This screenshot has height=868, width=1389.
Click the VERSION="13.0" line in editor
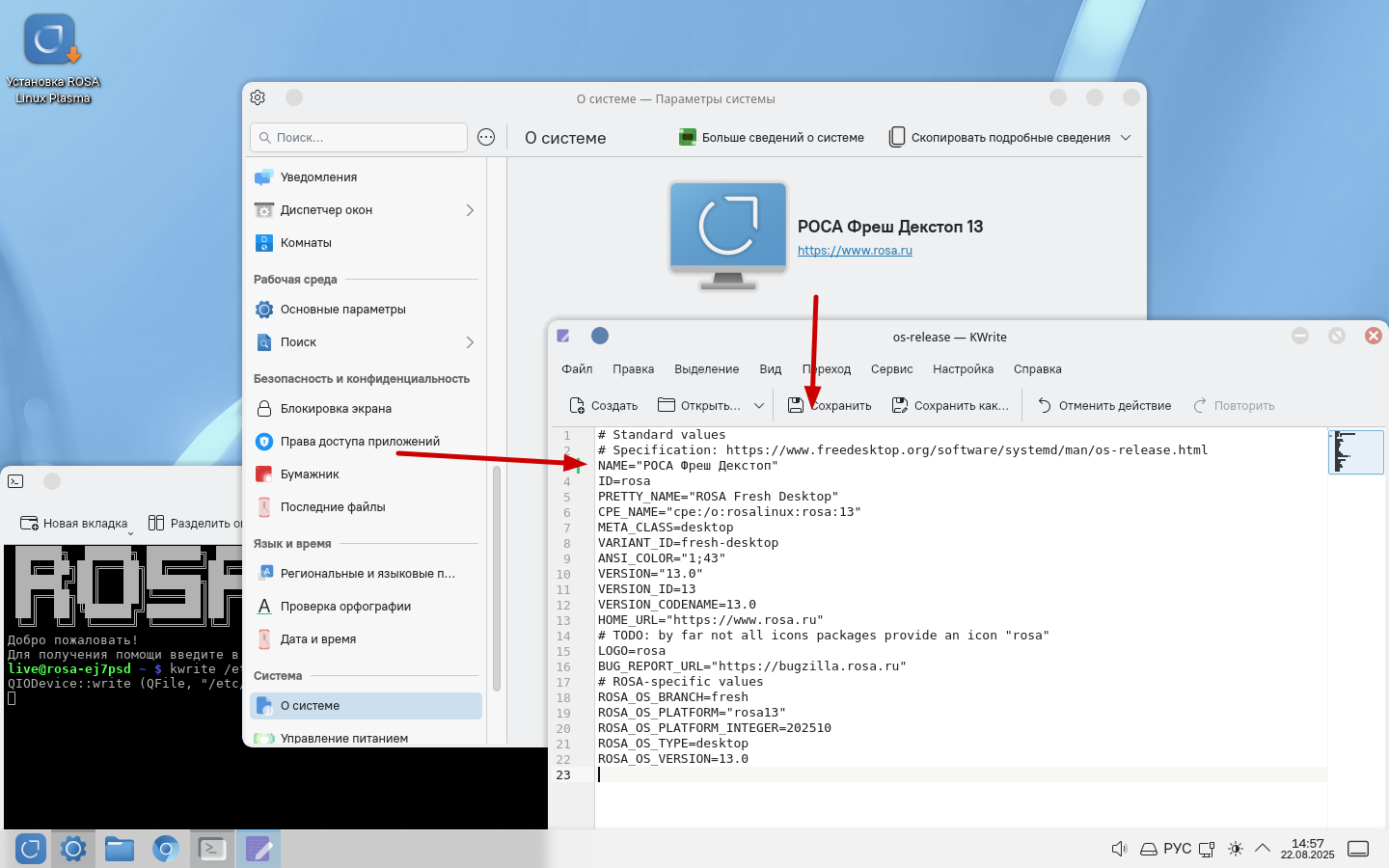click(x=650, y=574)
